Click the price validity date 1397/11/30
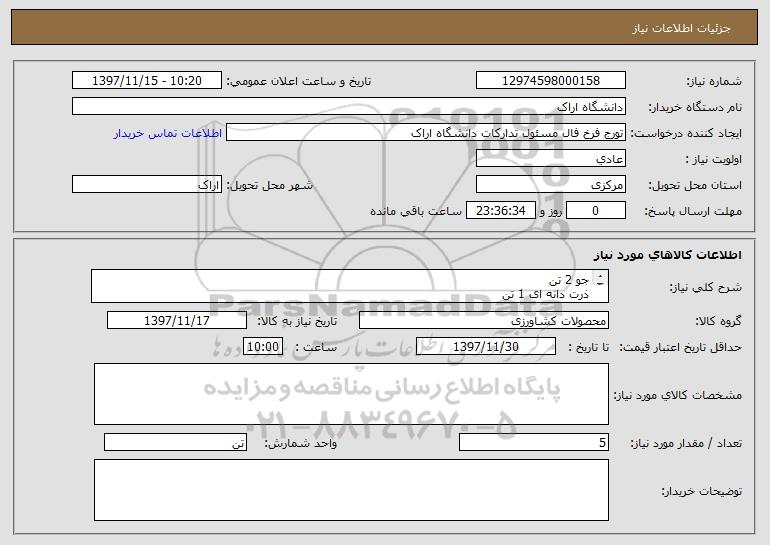 tap(486, 347)
